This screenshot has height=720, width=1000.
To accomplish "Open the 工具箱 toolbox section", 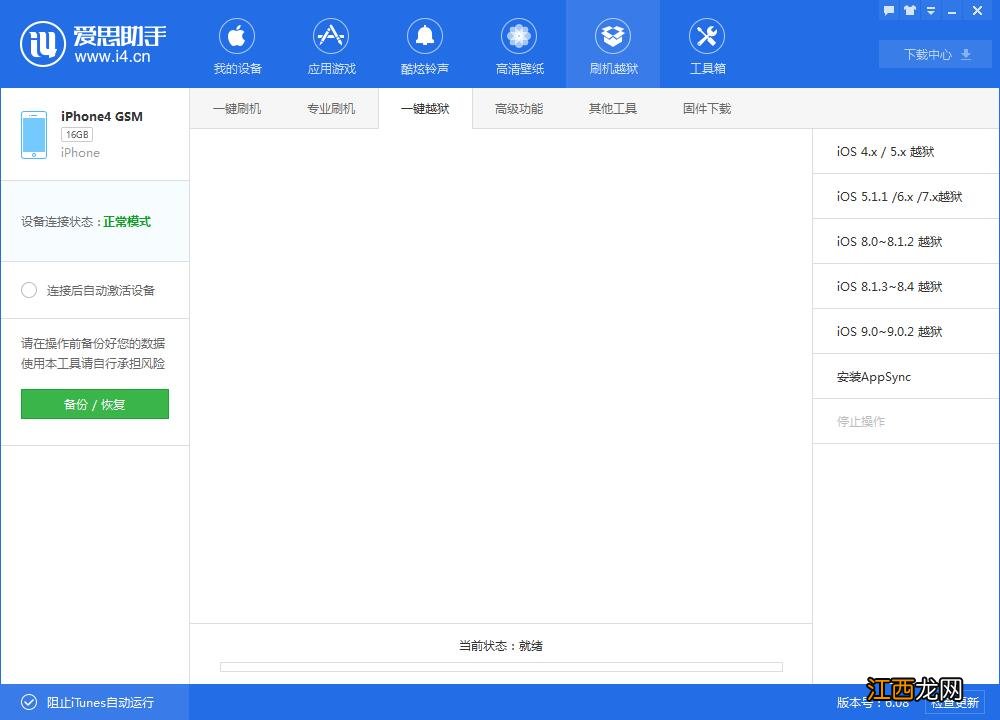I will point(707,47).
